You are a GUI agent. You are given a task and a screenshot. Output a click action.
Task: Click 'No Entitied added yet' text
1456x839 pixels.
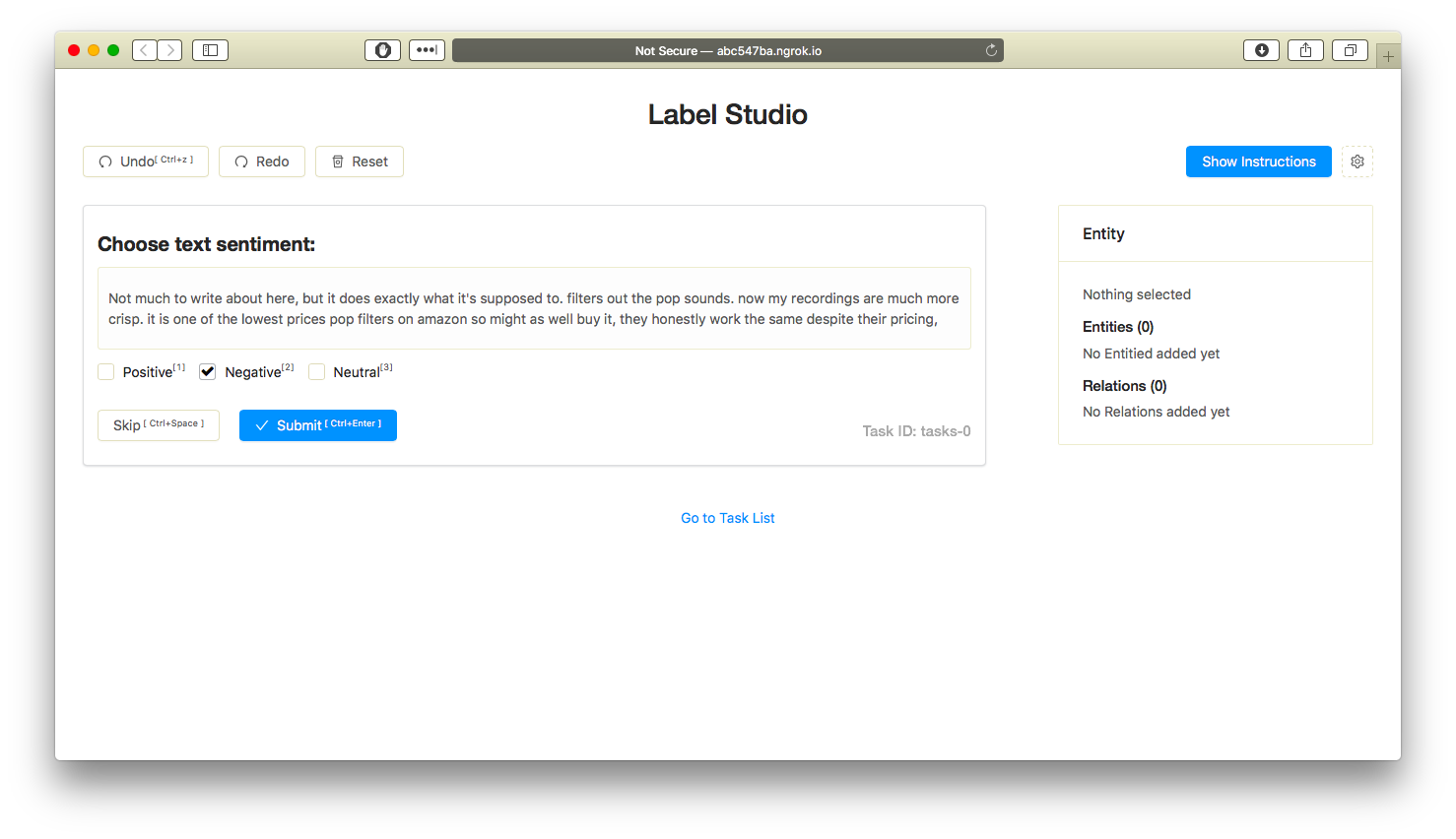click(x=1151, y=354)
